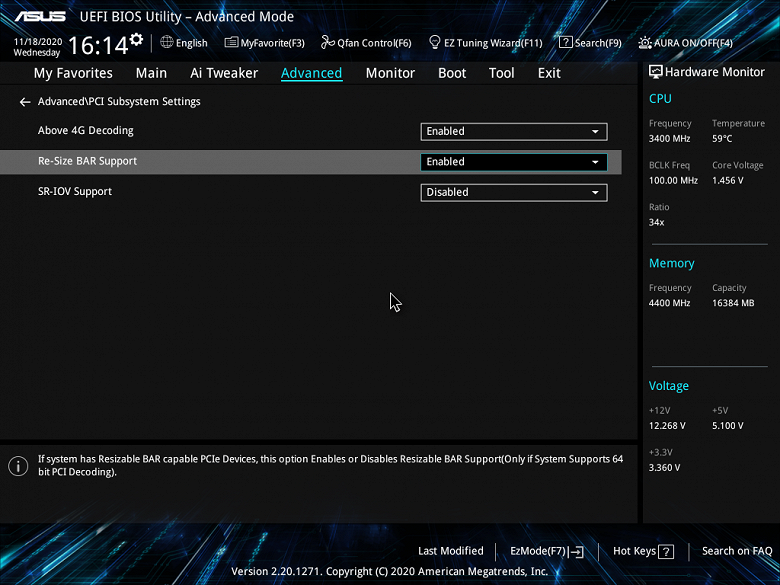Click the Advanced\PCI Subsystem Settings breadcrumb

point(119,101)
